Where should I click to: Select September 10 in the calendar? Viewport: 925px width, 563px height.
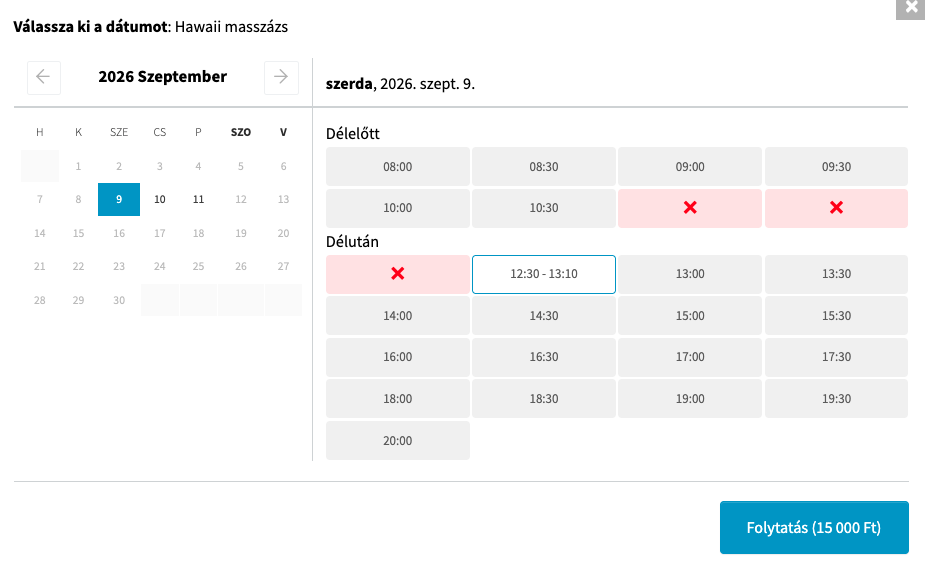(x=159, y=199)
